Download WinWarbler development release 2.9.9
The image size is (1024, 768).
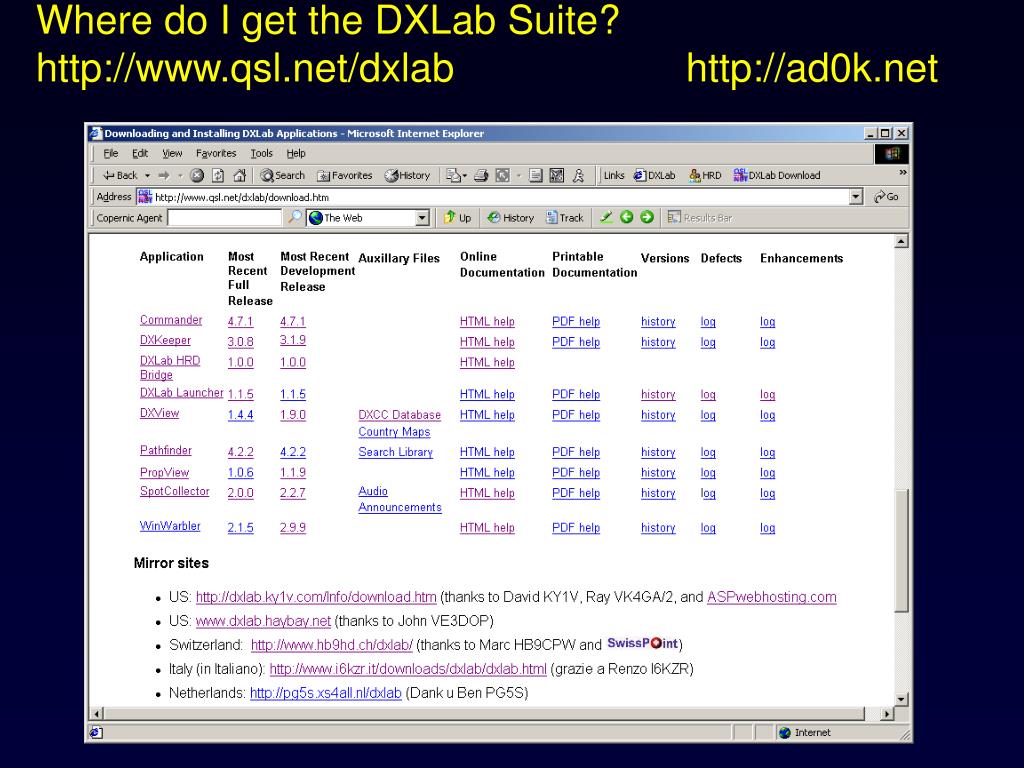click(x=293, y=528)
